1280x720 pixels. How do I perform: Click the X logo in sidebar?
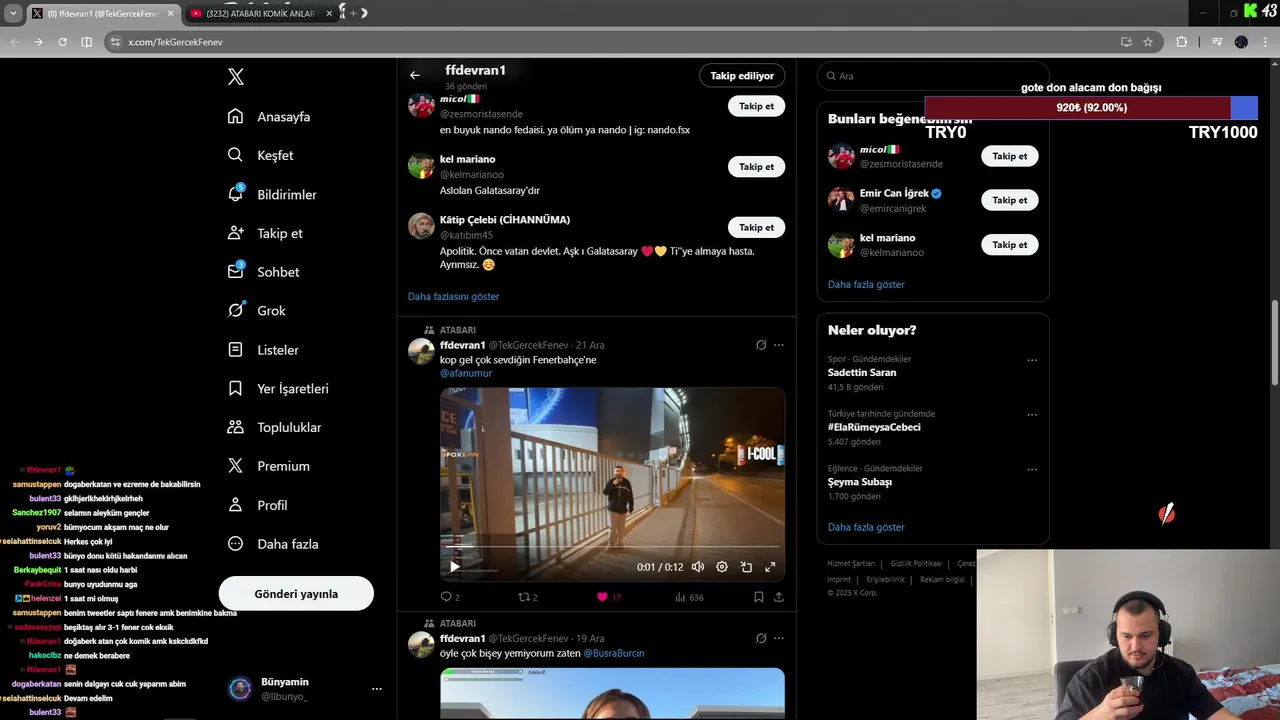click(x=235, y=77)
